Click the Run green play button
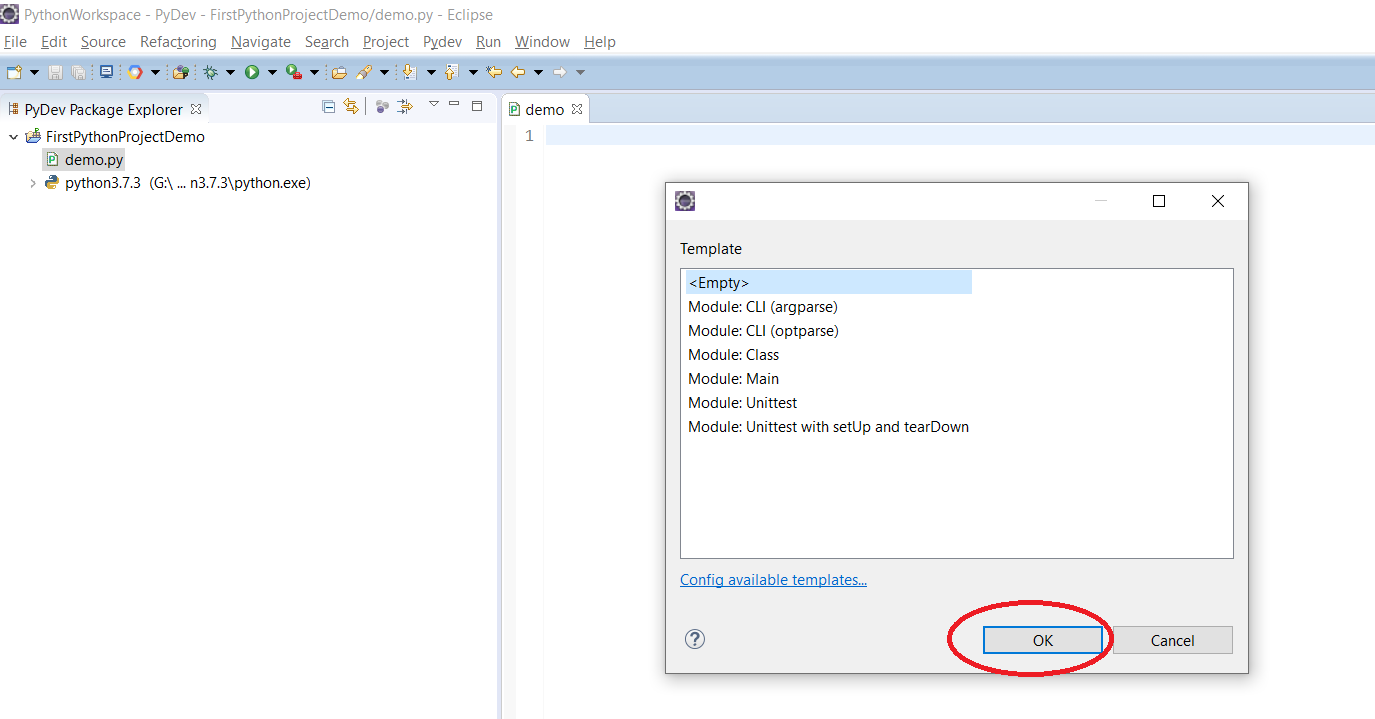 coord(252,72)
